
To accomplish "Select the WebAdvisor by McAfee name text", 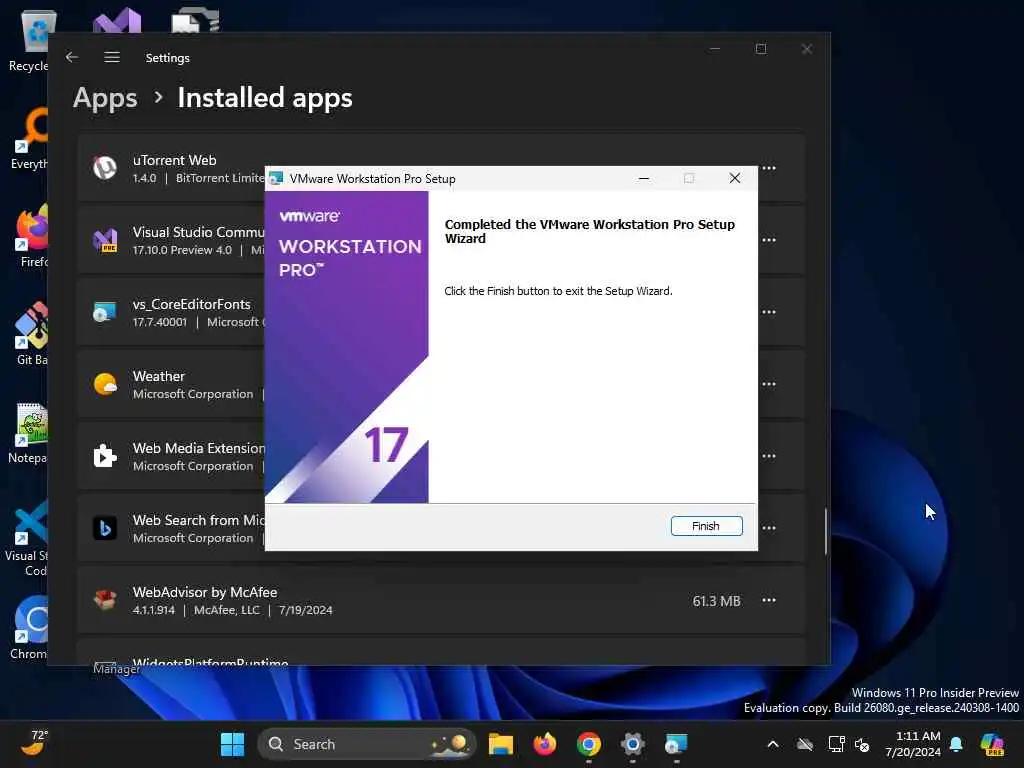I will pos(205,592).
